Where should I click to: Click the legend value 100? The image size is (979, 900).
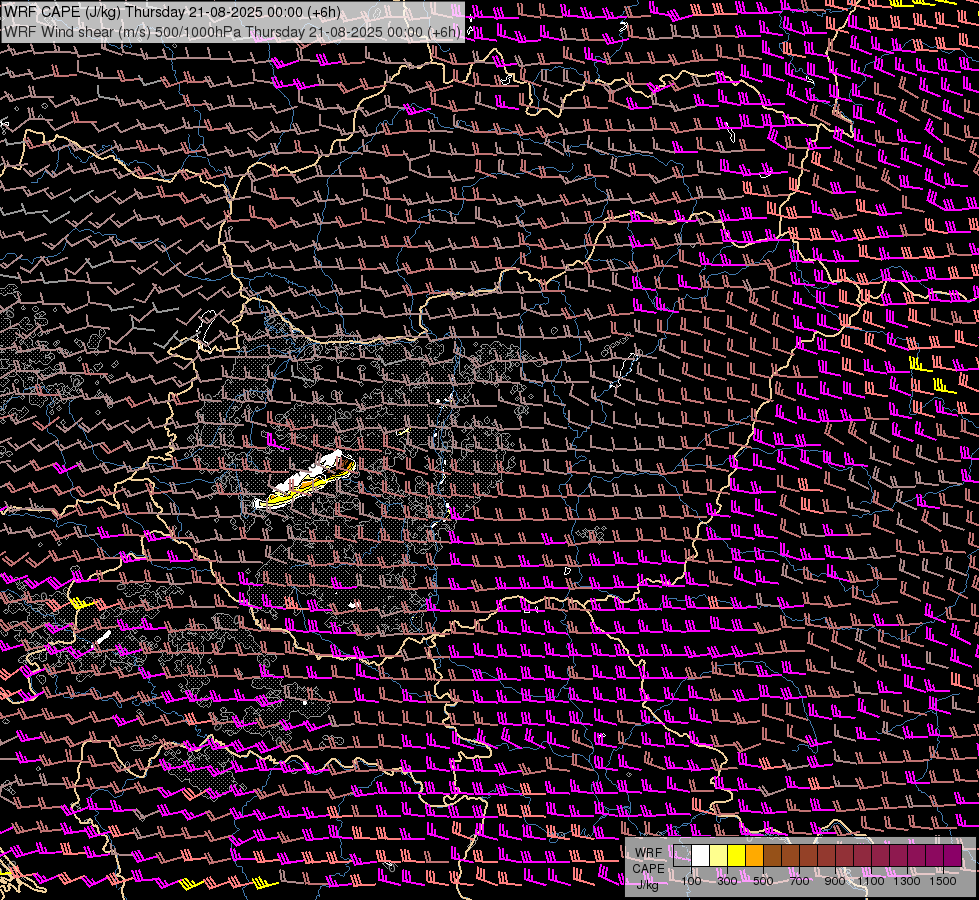691,881
